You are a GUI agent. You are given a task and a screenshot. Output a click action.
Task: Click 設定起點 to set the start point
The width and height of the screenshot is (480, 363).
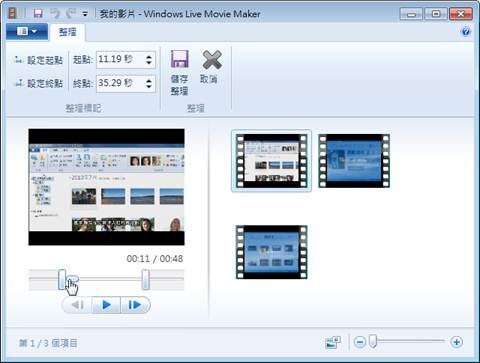click(39, 60)
